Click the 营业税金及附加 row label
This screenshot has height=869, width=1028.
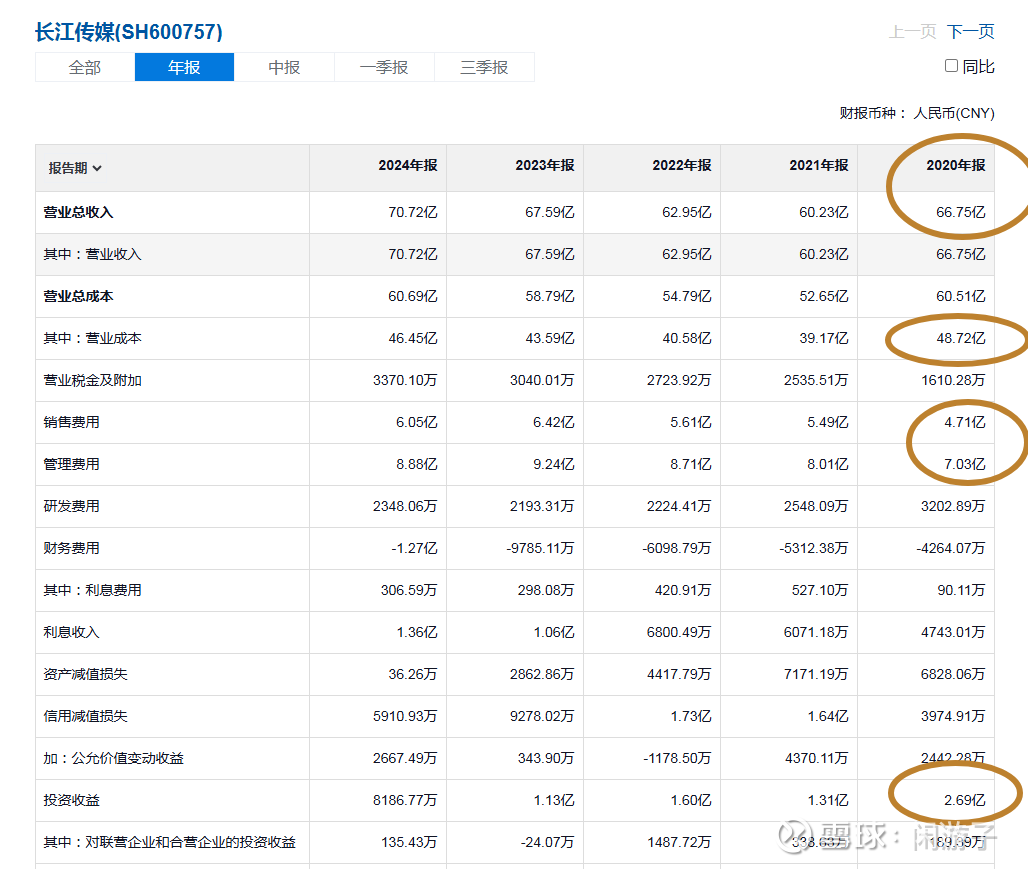click(92, 380)
